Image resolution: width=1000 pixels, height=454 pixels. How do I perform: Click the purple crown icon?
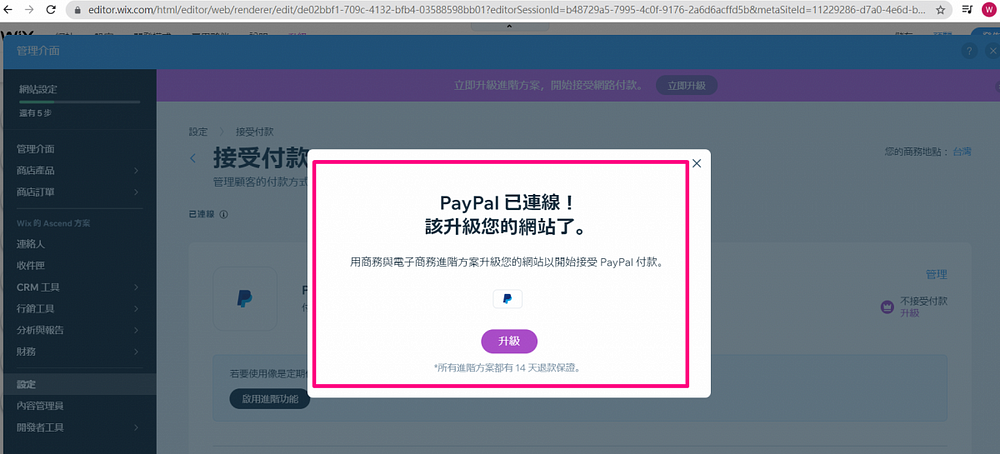pos(886,307)
